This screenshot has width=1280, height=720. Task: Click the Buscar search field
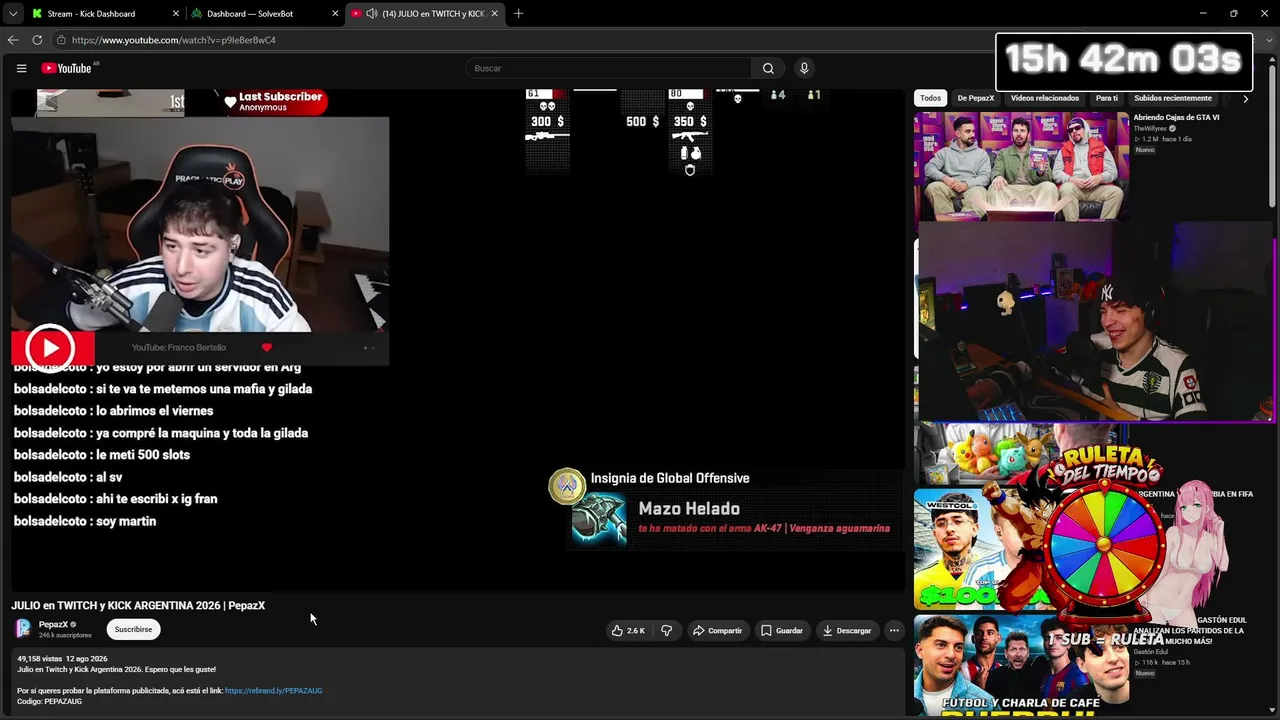click(x=608, y=68)
